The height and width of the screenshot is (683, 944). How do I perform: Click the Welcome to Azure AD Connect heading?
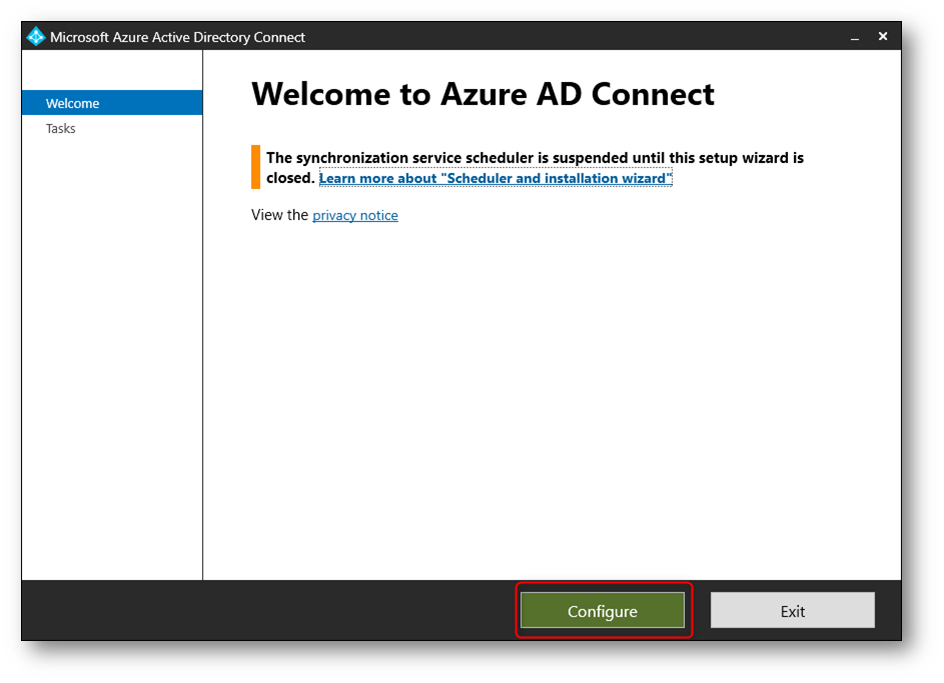(482, 95)
